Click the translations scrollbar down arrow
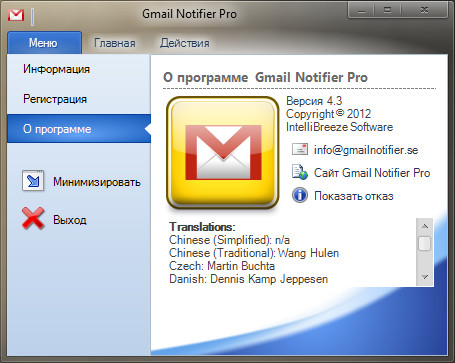 425,277
